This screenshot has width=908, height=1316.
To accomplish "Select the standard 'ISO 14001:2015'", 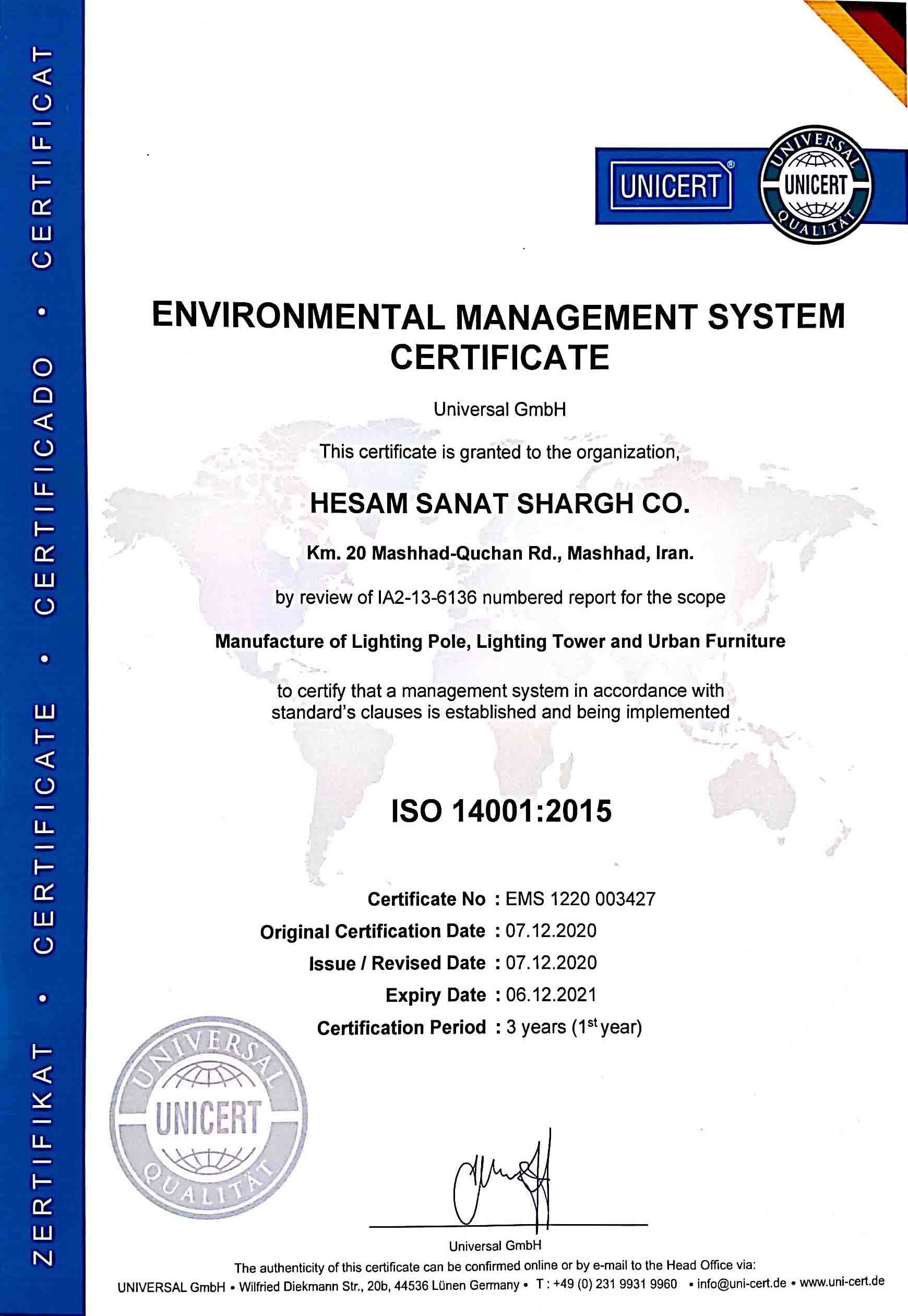I will click(x=501, y=811).
